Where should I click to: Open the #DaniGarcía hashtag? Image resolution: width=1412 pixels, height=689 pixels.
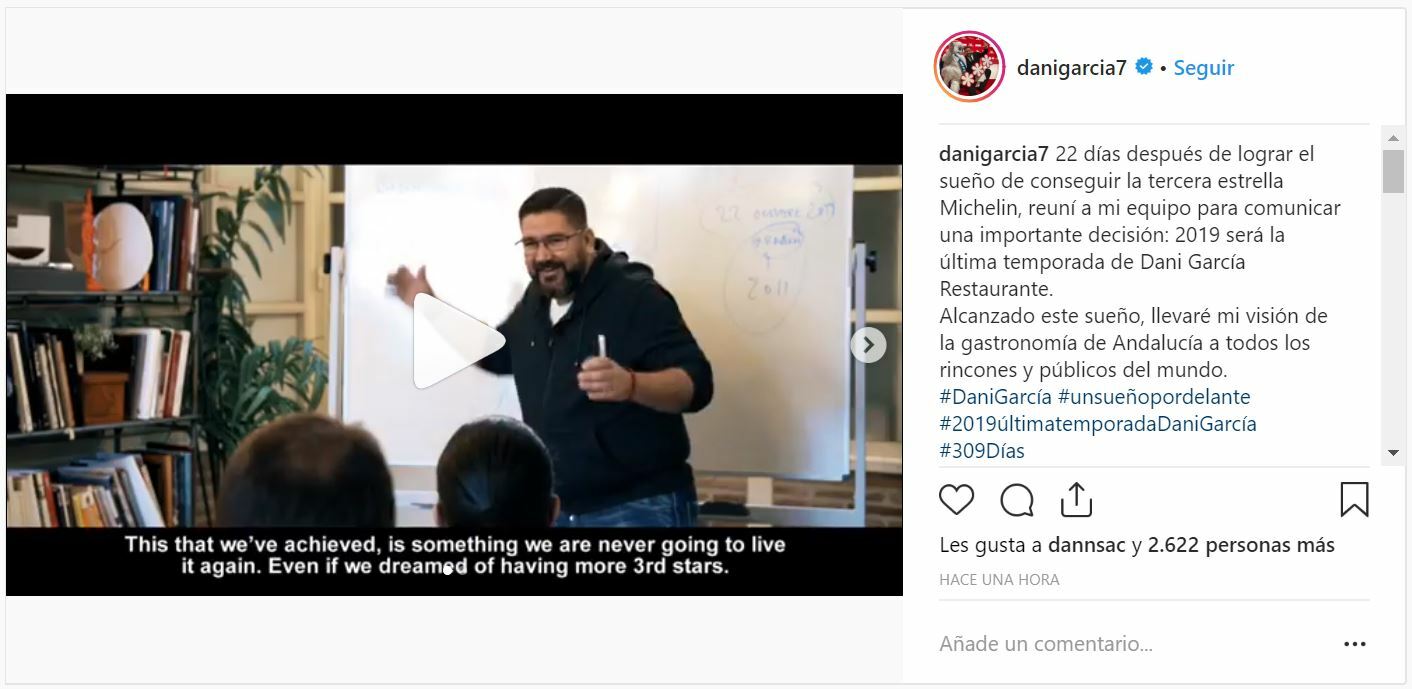point(994,397)
